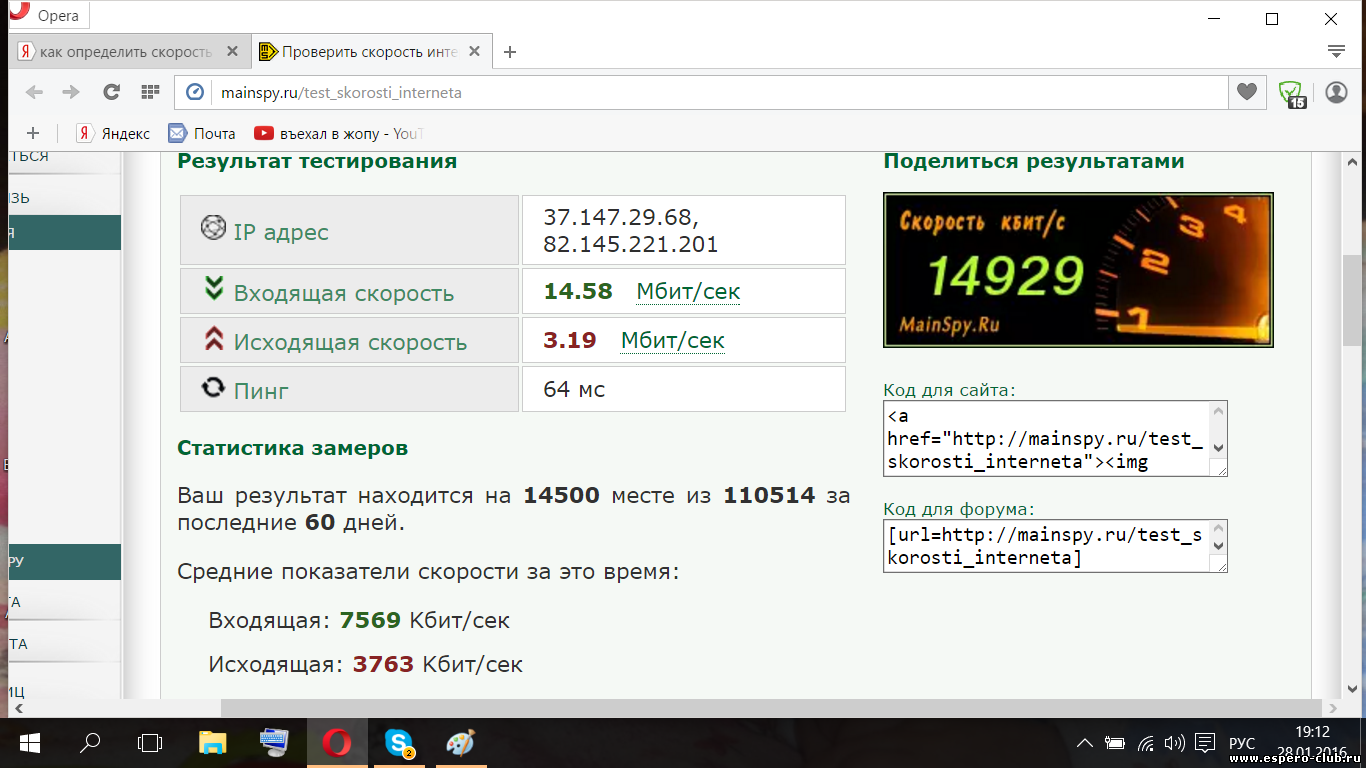Open the Яндекс bookmark

click(114, 133)
